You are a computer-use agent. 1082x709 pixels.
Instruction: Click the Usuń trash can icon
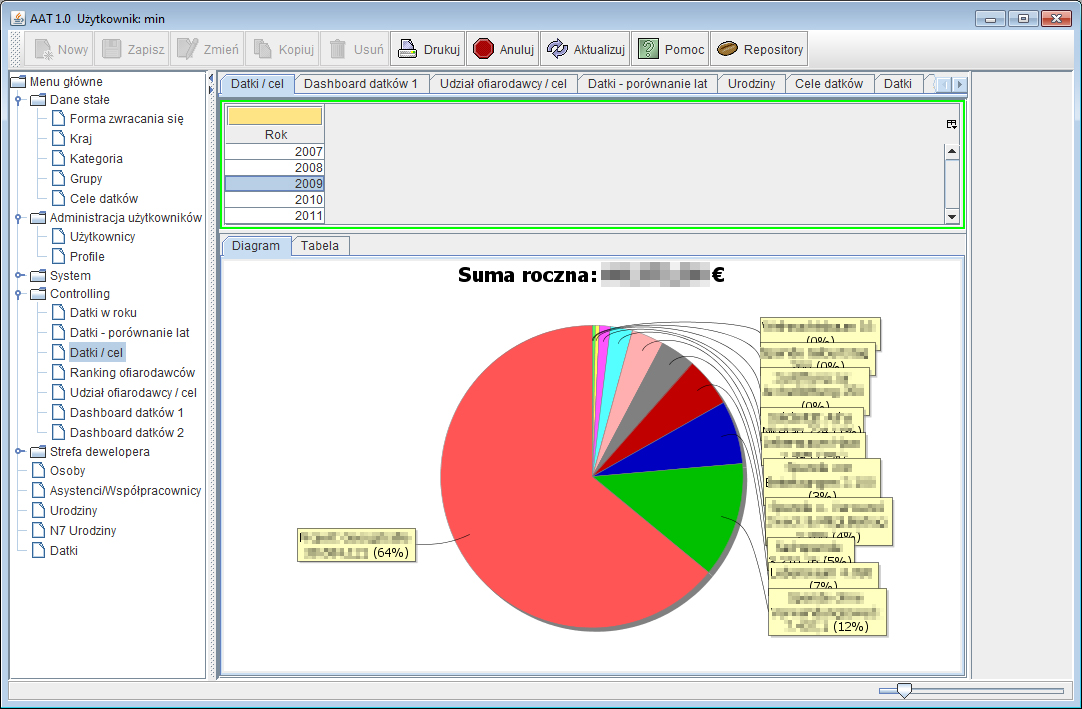click(x=337, y=49)
